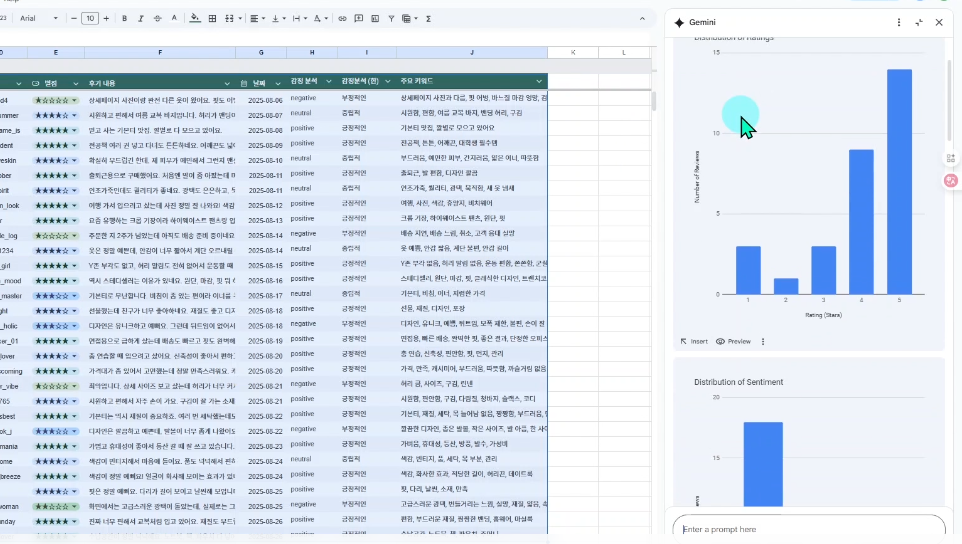Open star rating dropdown in first row
Image resolution: width=962 pixels, height=544 pixels.
point(75,100)
